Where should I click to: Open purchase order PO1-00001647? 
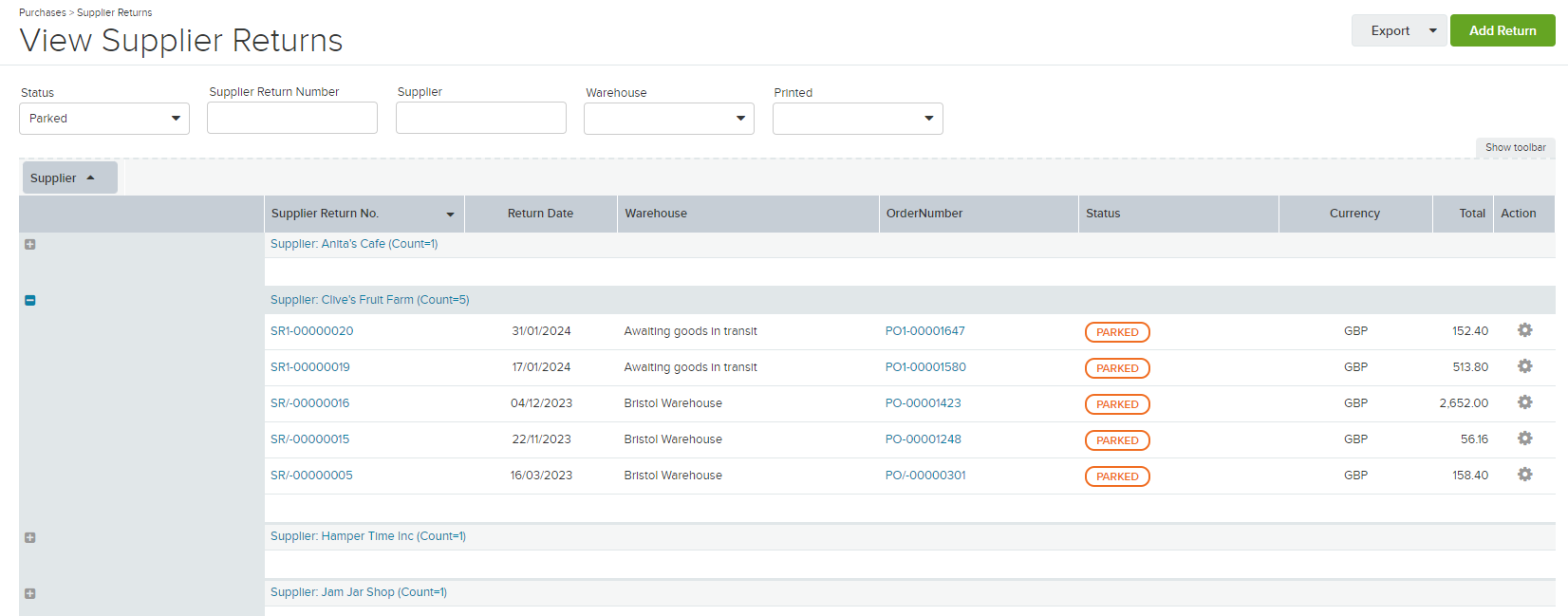[925, 331]
